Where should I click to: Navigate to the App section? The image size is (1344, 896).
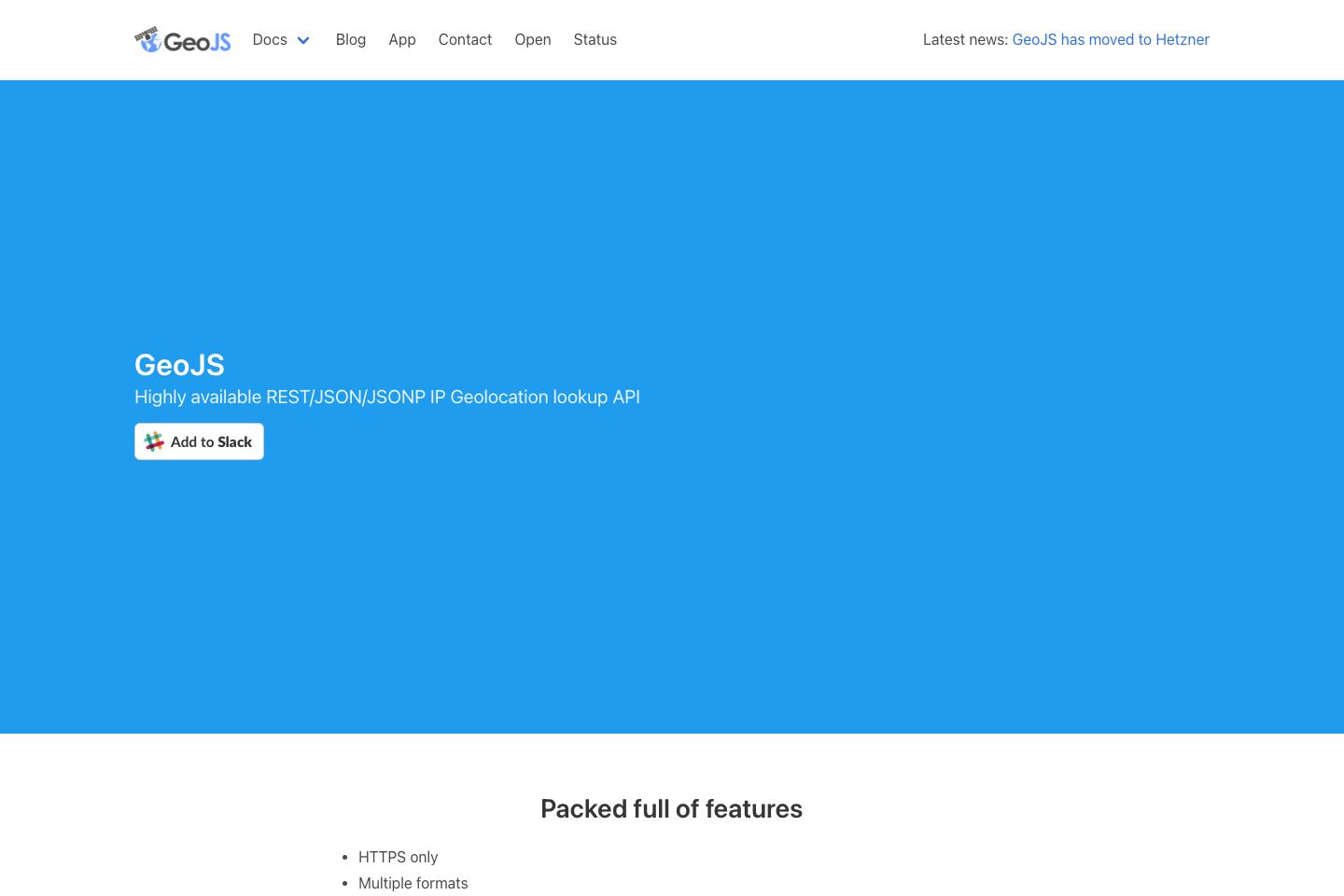pos(402,39)
